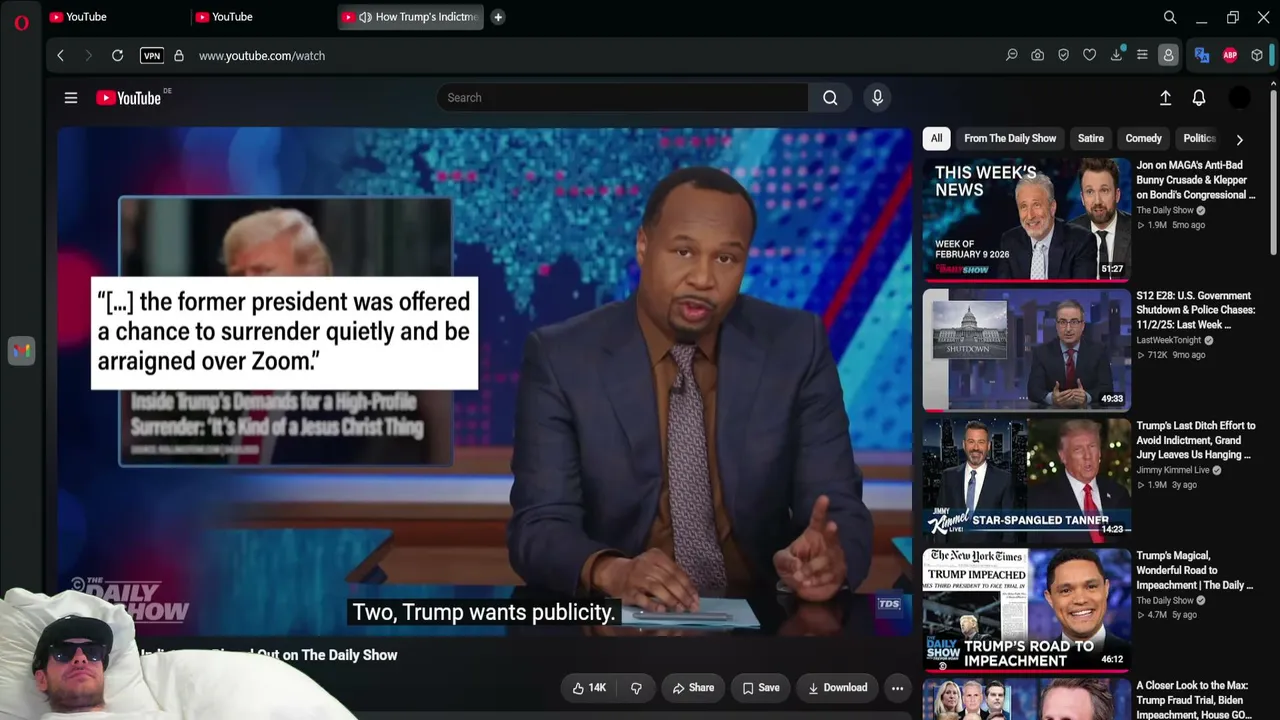1280x720 pixels.
Task: Visit the LastWeekTonight channel link
Action: click(x=1170, y=340)
